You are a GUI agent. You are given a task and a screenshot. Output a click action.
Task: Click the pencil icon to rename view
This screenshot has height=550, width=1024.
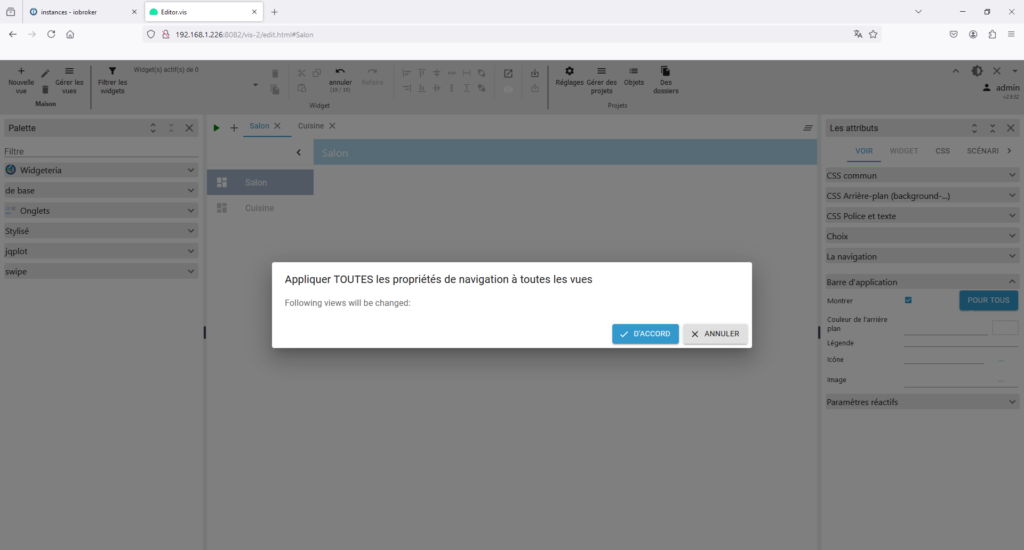[x=45, y=74]
